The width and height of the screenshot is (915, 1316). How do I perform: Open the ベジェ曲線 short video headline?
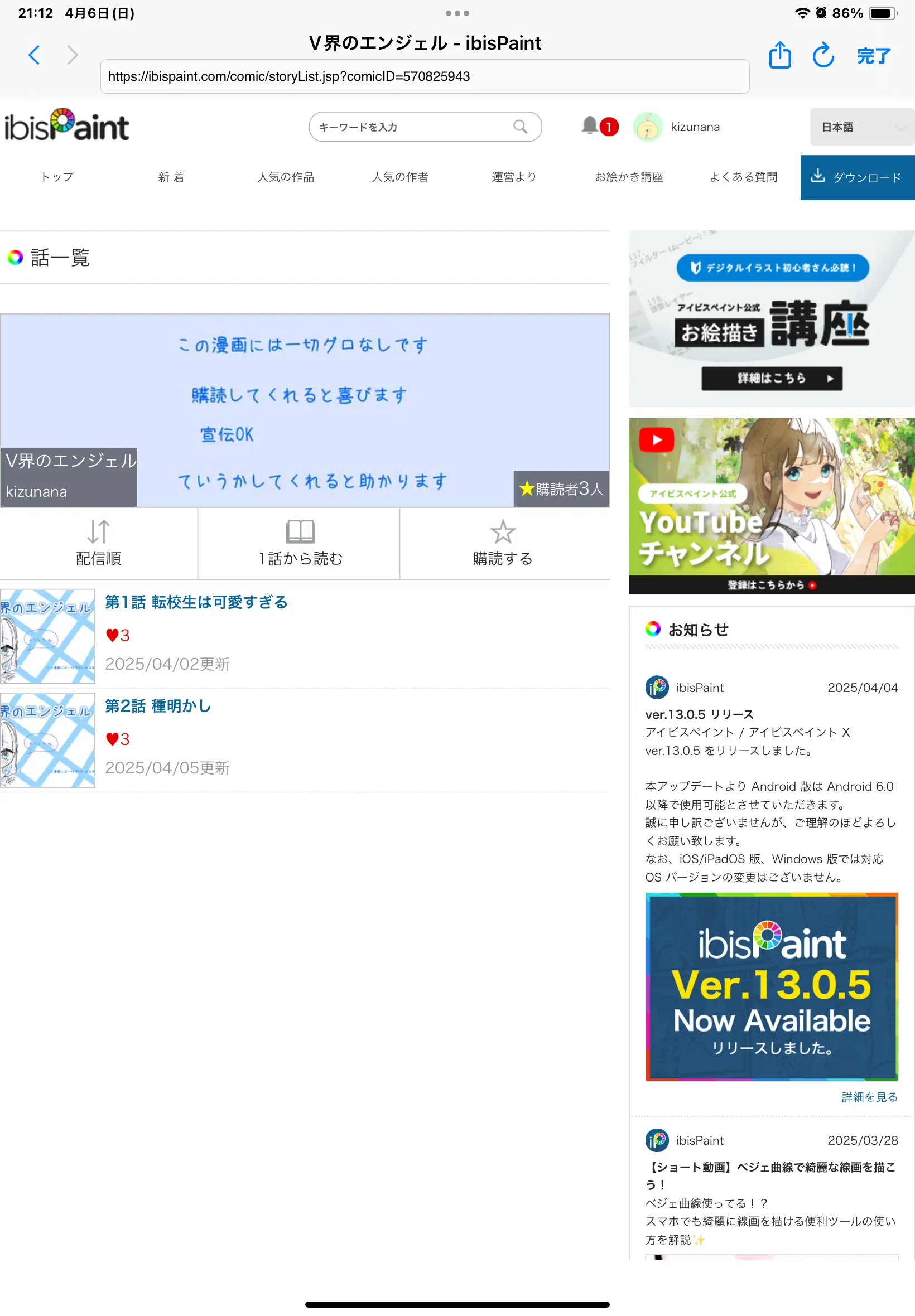point(770,1176)
